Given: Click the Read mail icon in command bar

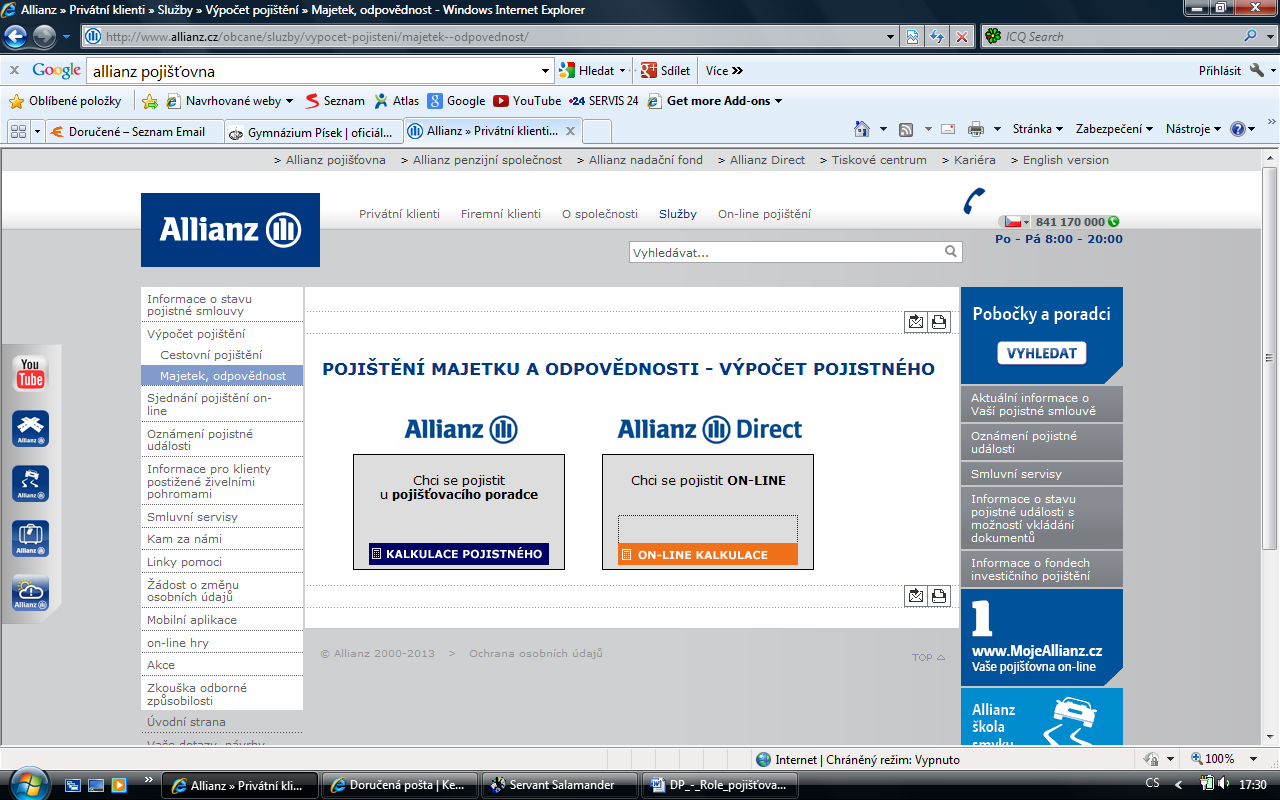Looking at the screenshot, I should [x=948, y=129].
